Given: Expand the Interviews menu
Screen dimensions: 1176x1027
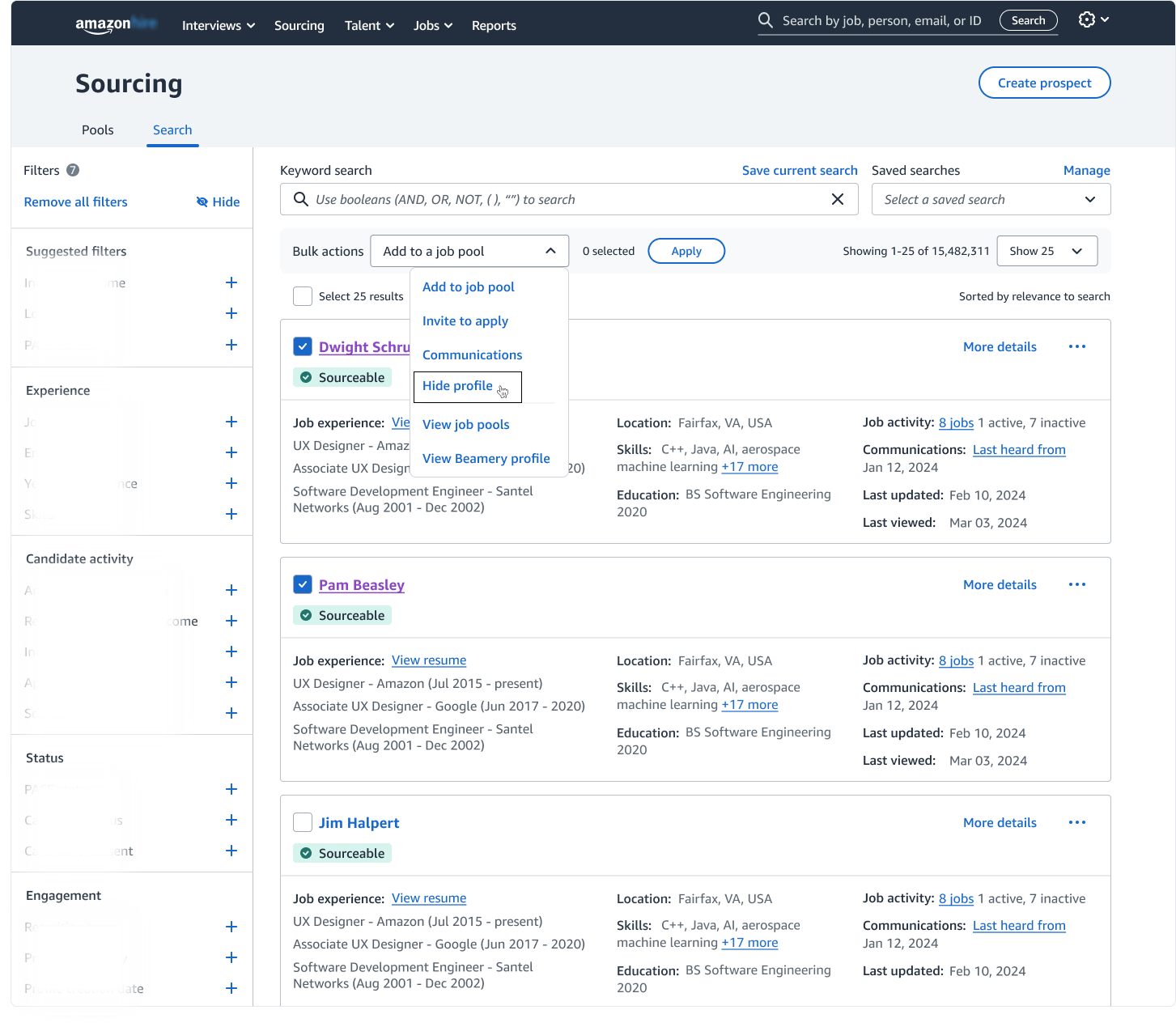Looking at the screenshot, I should (x=219, y=25).
